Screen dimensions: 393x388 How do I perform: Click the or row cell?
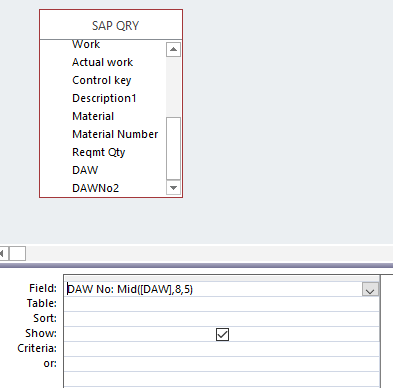pyautogui.click(x=222, y=364)
